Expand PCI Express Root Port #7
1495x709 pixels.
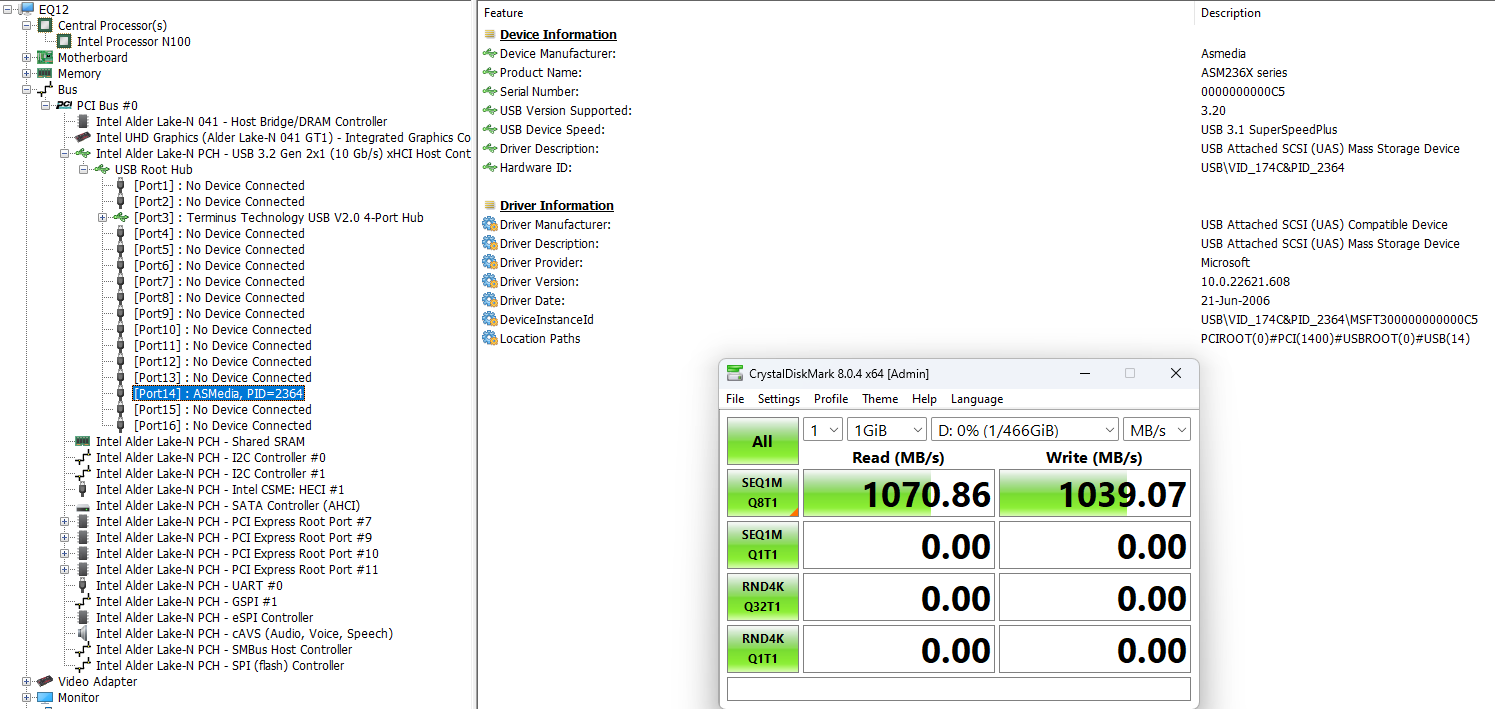(x=65, y=521)
